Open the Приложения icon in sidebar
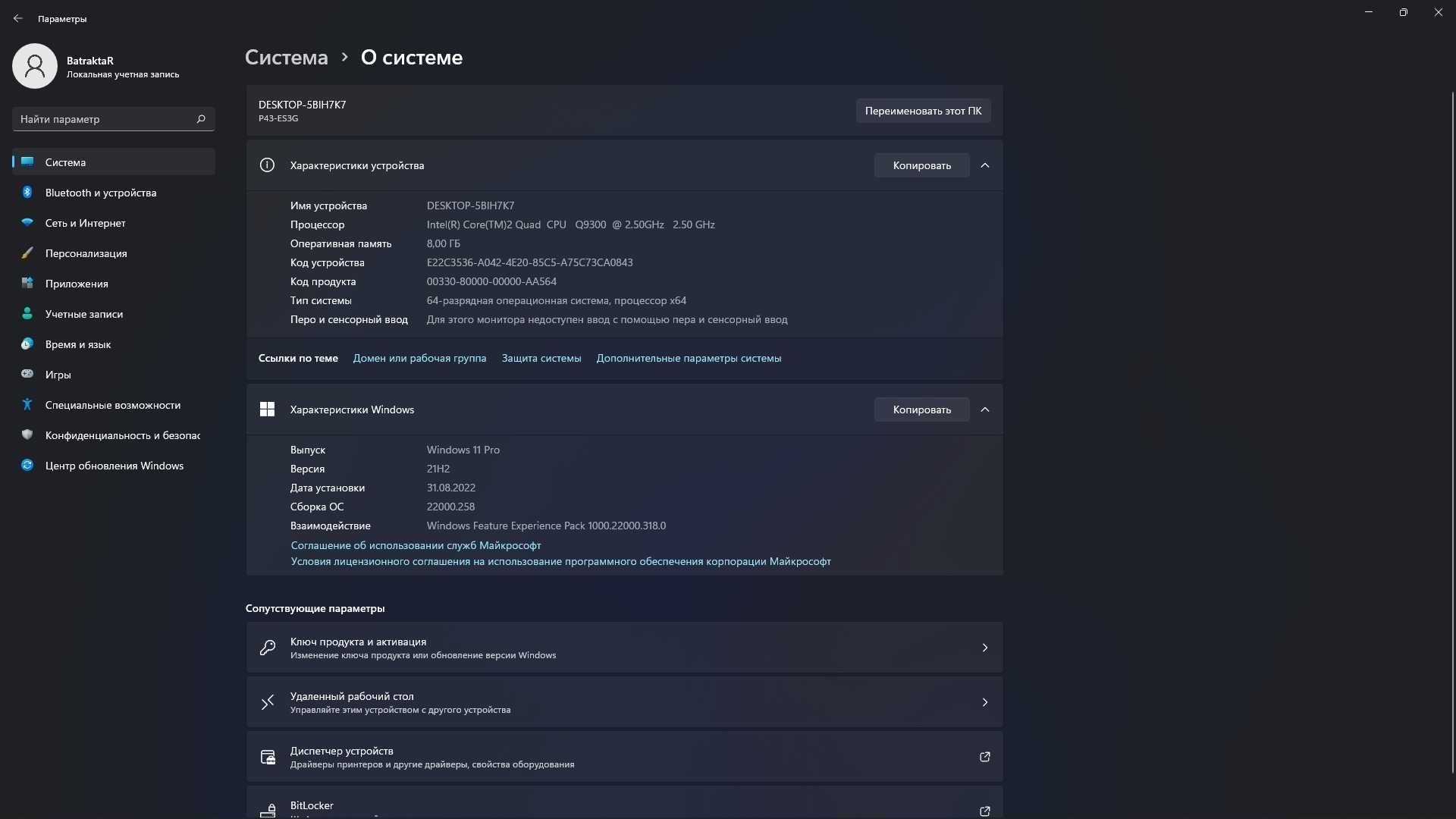This screenshot has width=1456, height=819. [27, 284]
